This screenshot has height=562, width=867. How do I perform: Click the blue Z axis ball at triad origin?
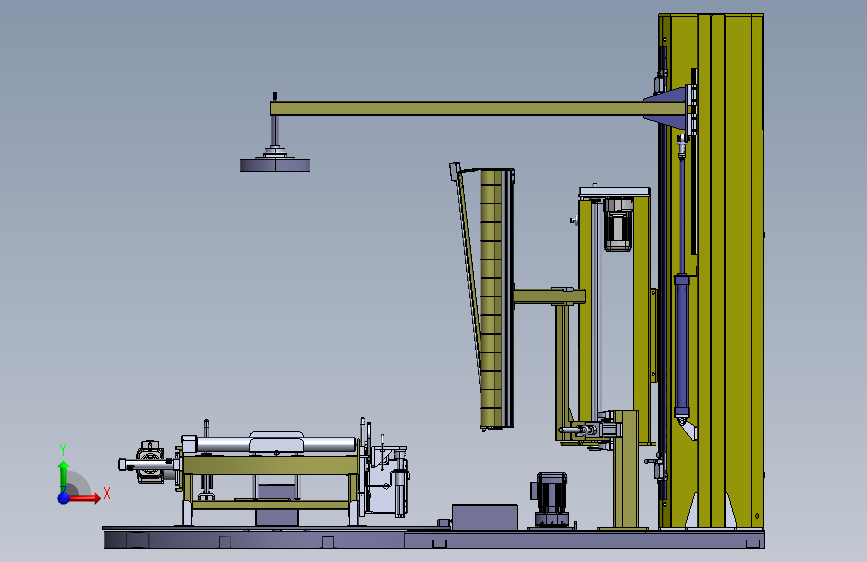point(64,498)
